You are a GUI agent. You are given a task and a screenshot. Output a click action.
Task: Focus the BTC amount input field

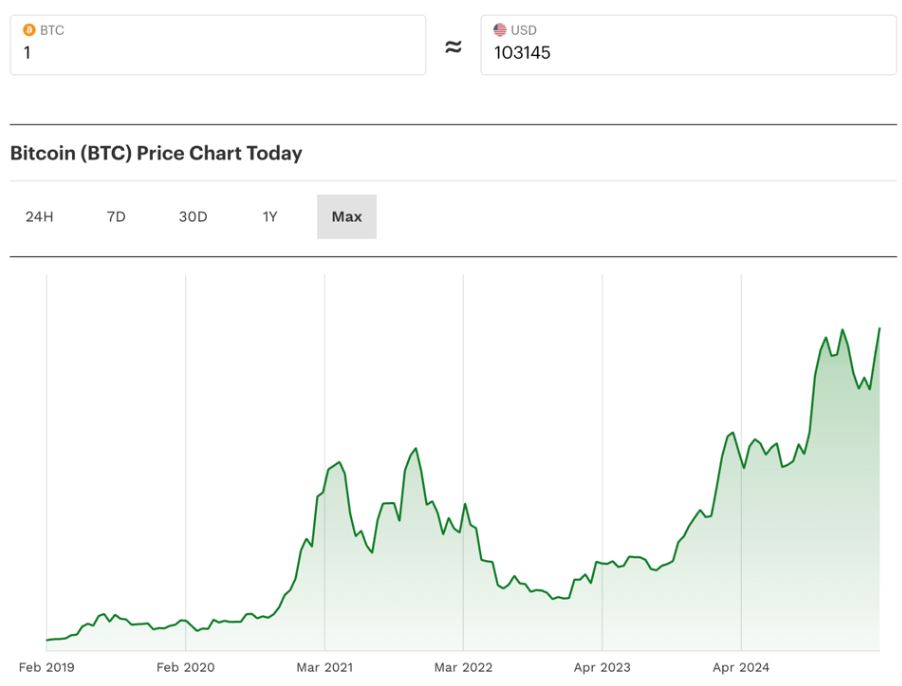pyautogui.click(x=218, y=45)
